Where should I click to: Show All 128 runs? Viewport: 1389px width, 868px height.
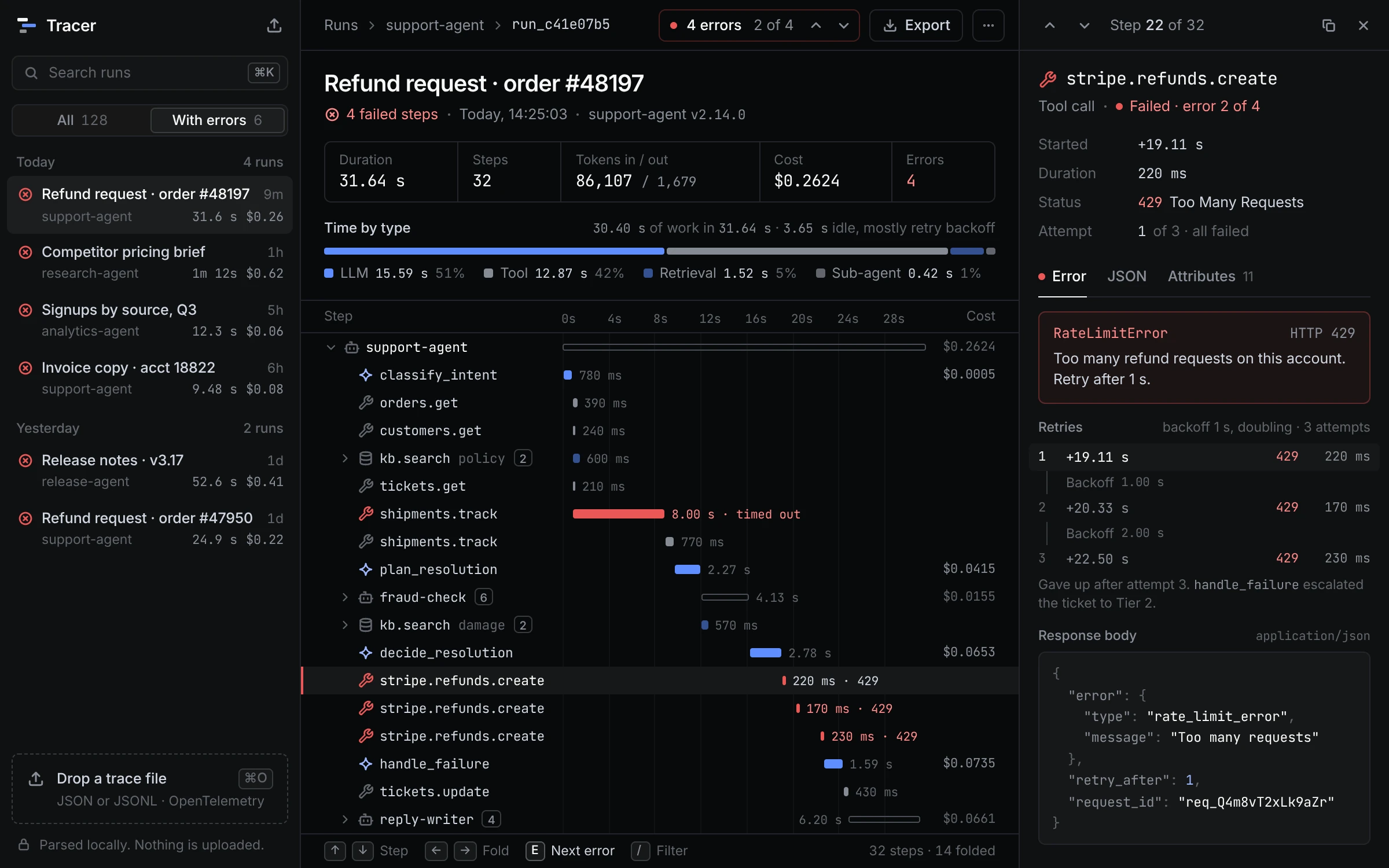pyautogui.click(x=82, y=120)
